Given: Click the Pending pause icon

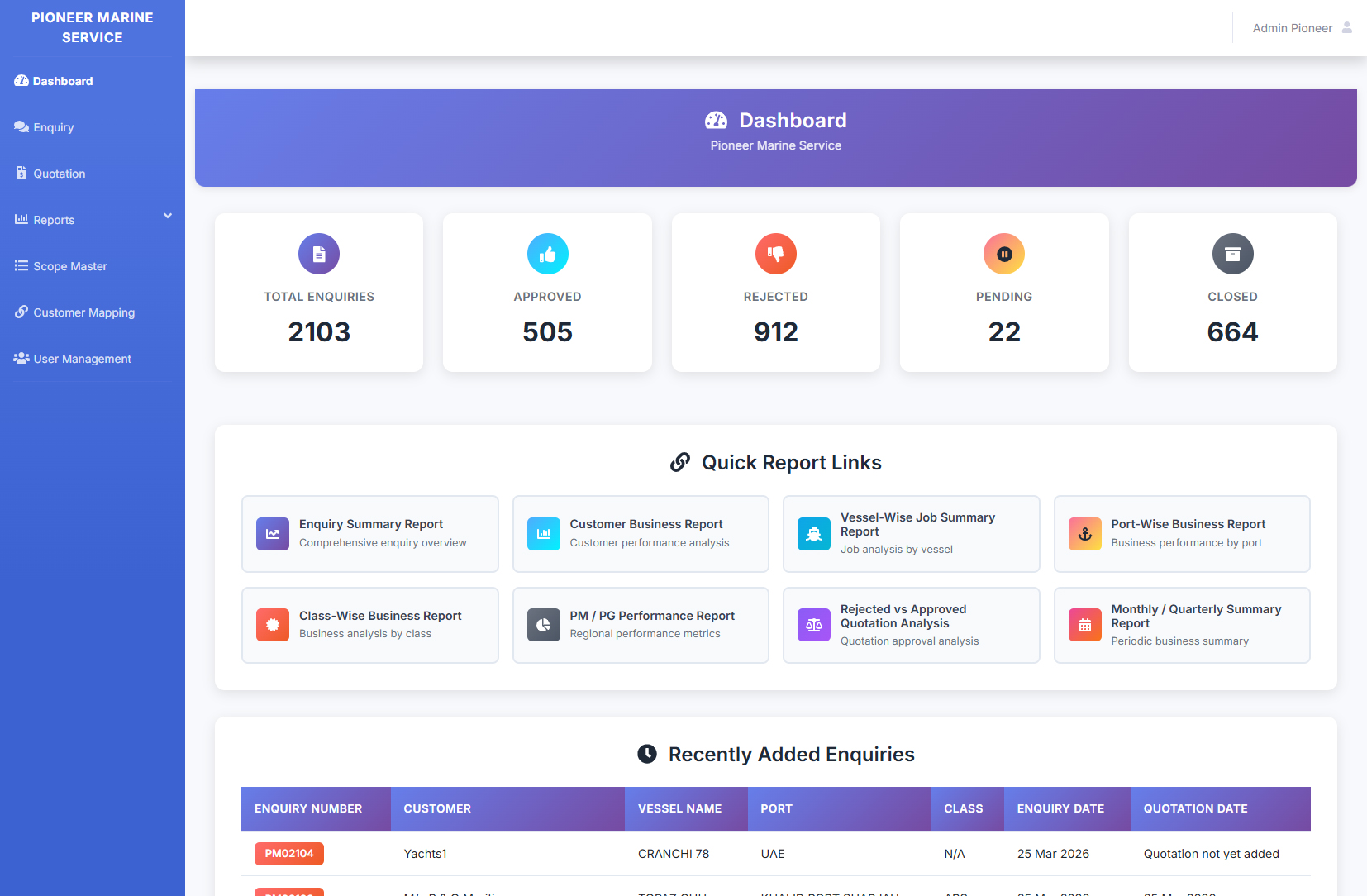Looking at the screenshot, I should (x=1004, y=254).
